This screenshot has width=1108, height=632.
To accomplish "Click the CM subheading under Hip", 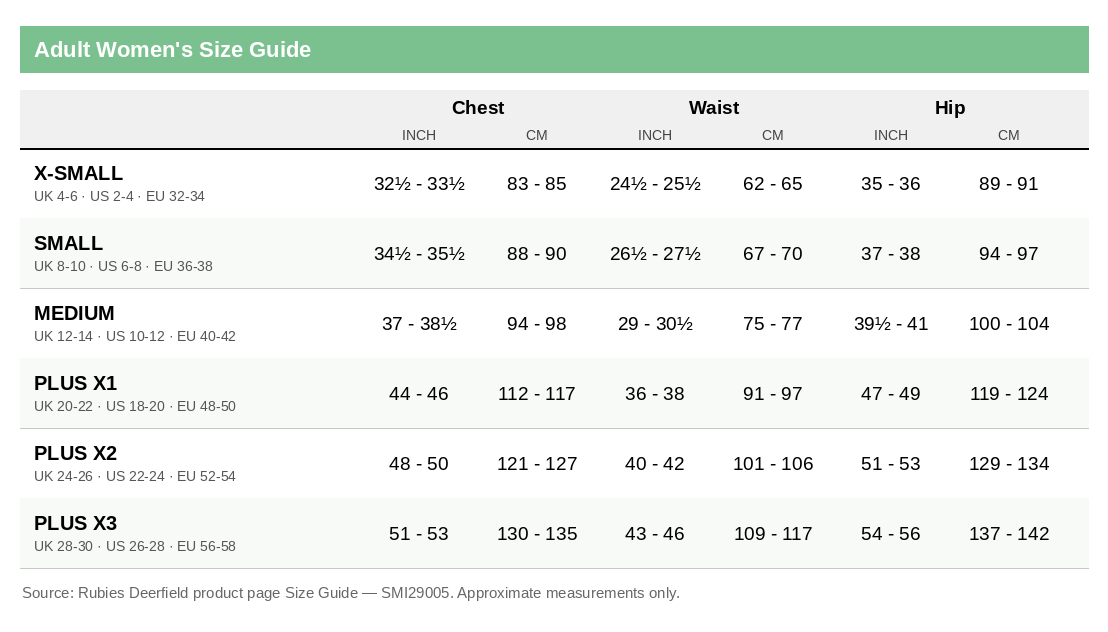I will (1008, 135).
